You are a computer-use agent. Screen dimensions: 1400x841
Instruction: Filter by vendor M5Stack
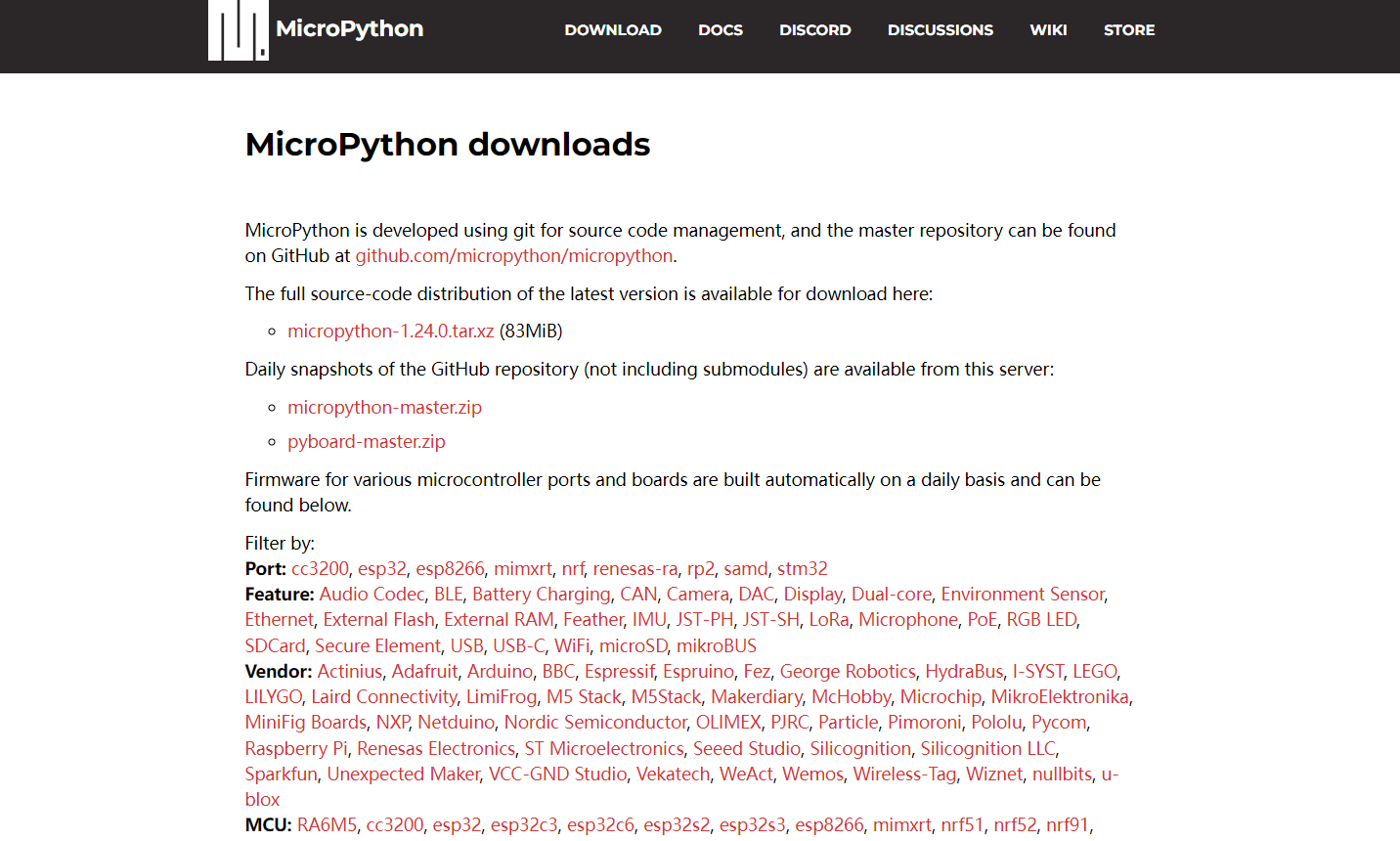point(666,697)
